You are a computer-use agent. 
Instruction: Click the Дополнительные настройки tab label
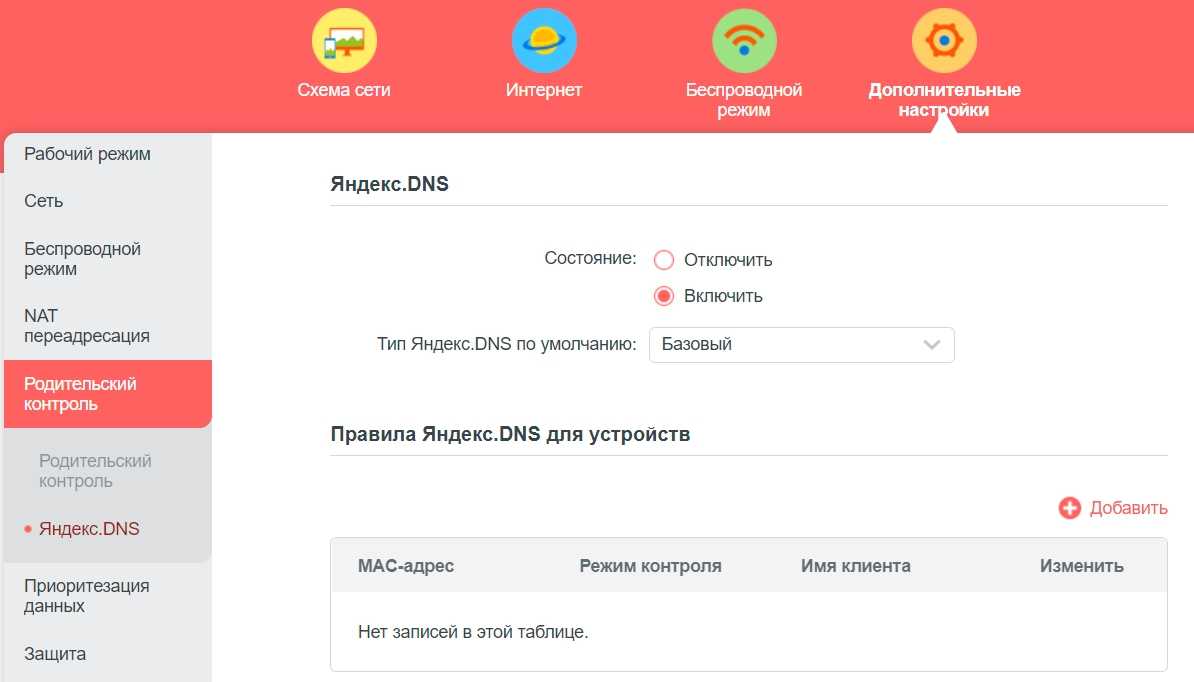pyautogui.click(x=944, y=100)
